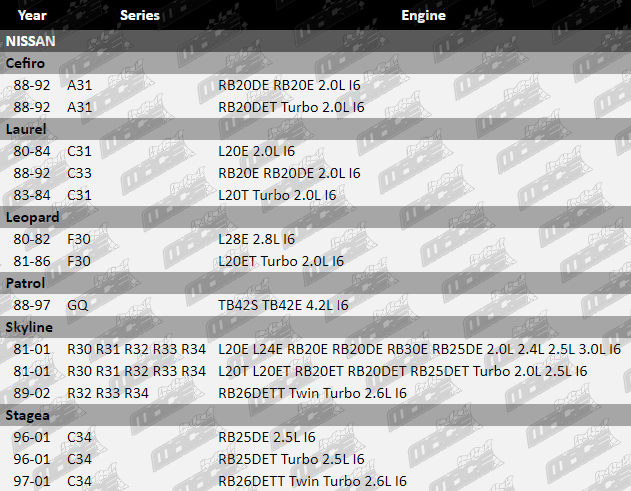The height and width of the screenshot is (491, 631).
Task: Click Skyline RB26DETT Twin Turbo engine cell
Action: pos(312,393)
